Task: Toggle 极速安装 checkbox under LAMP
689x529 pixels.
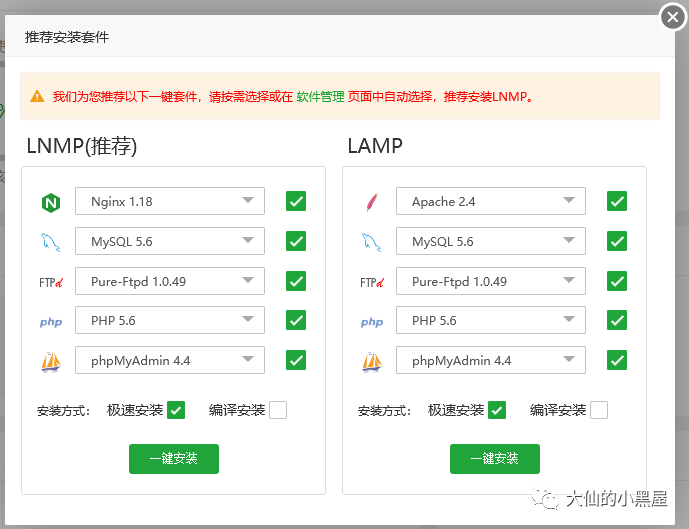Action: 496,410
